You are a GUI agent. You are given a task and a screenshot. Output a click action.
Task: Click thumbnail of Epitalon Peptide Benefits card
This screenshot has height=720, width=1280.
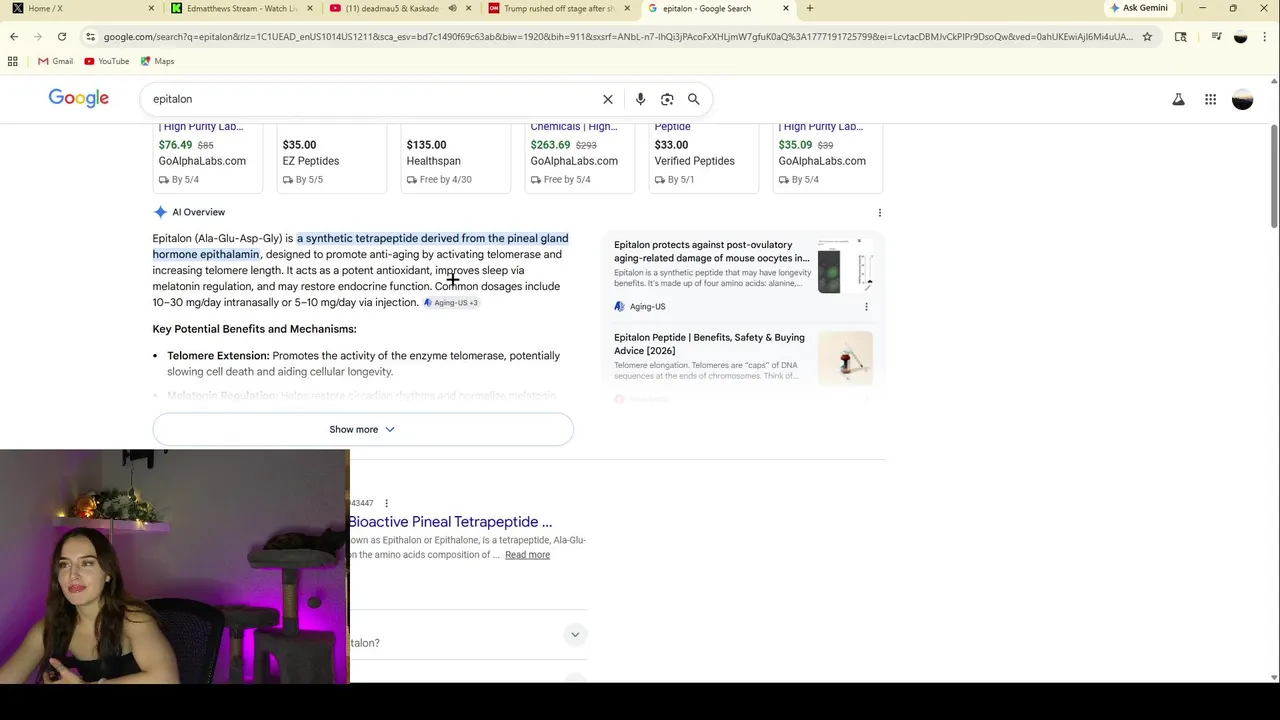coord(845,357)
